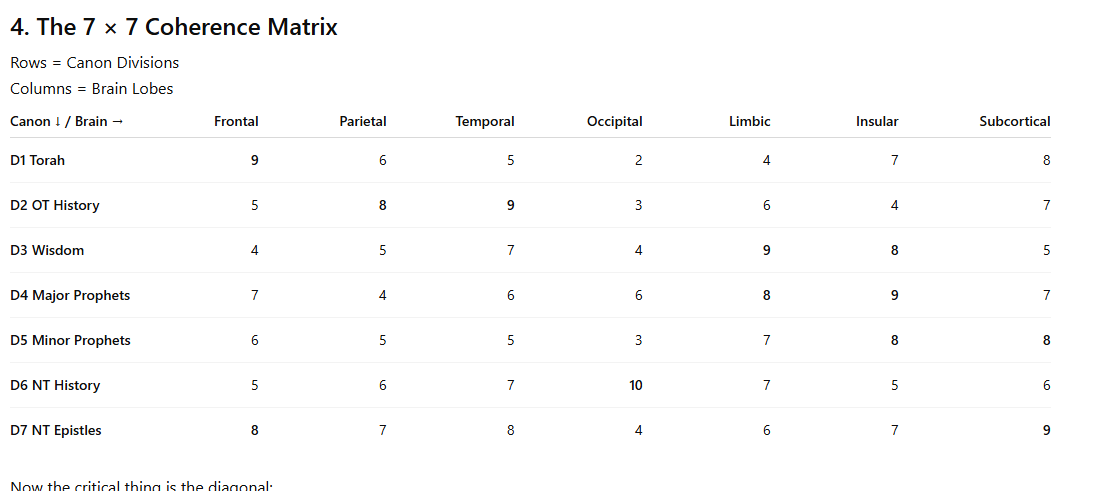Click the D2 OT History row label

pyautogui.click(x=55, y=205)
